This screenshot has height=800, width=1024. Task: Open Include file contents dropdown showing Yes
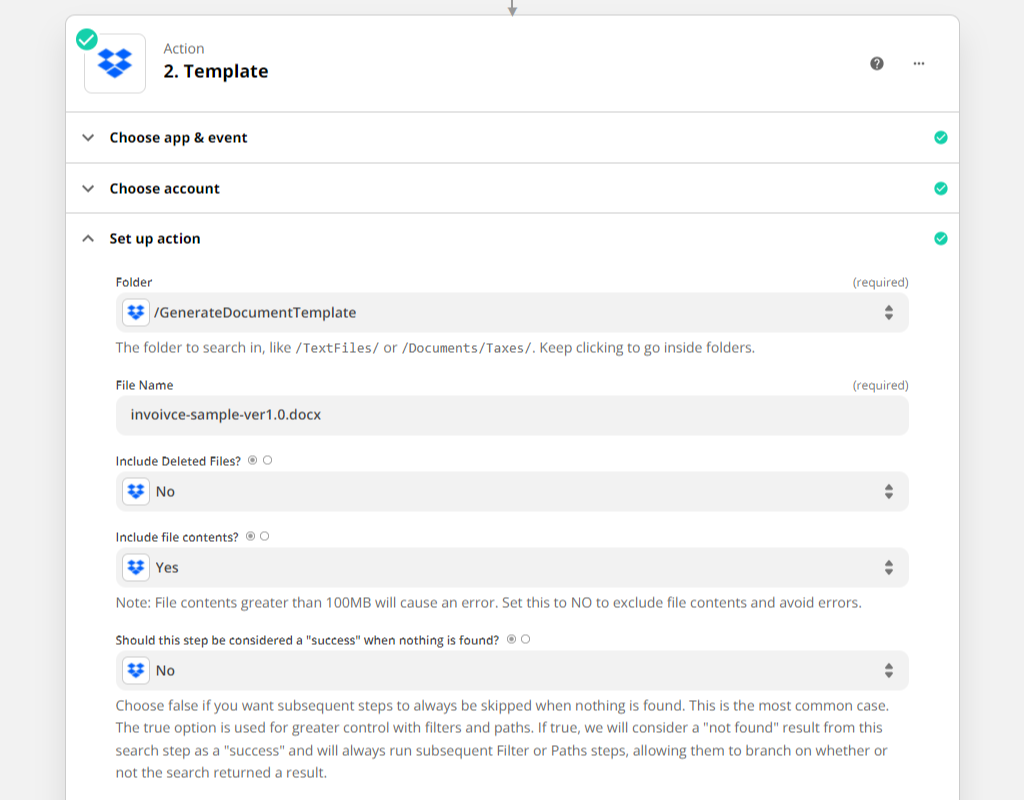point(512,567)
